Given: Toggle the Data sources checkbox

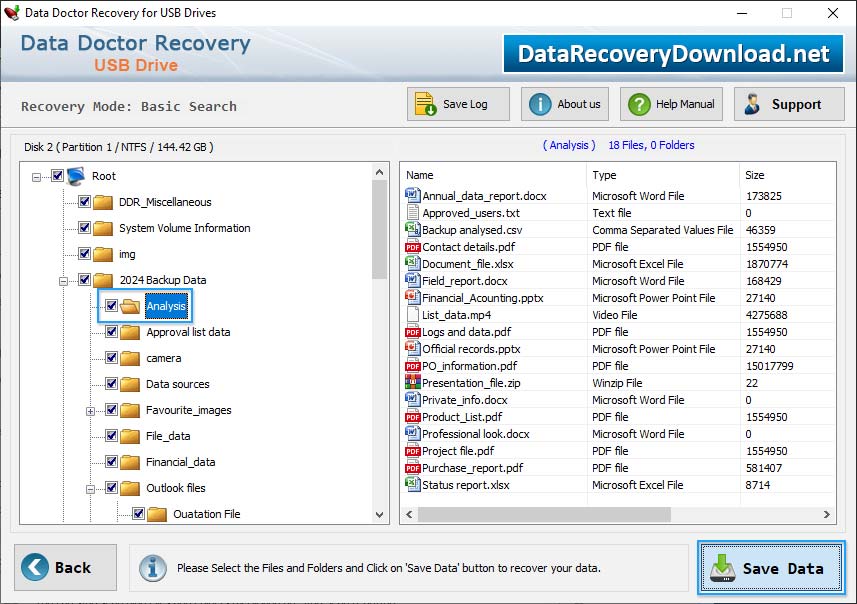Looking at the screenshot, I should (111, 383).
